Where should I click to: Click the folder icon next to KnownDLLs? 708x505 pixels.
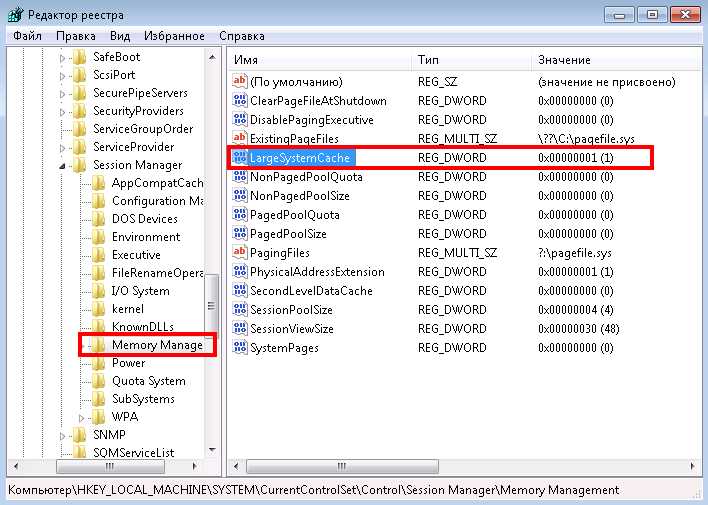(98, 327)
